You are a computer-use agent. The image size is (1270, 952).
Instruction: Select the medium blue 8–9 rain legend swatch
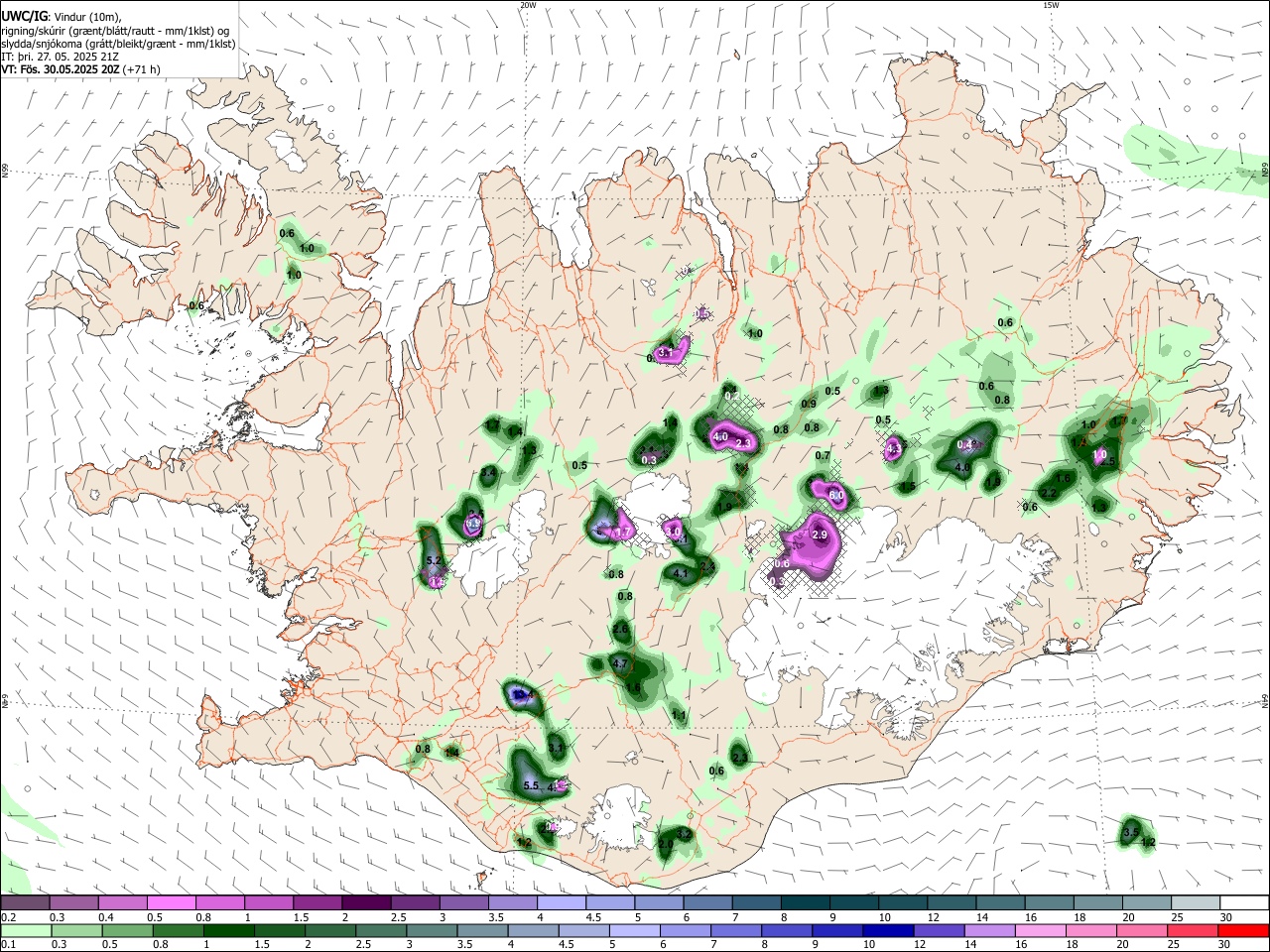tap(788, 930)
